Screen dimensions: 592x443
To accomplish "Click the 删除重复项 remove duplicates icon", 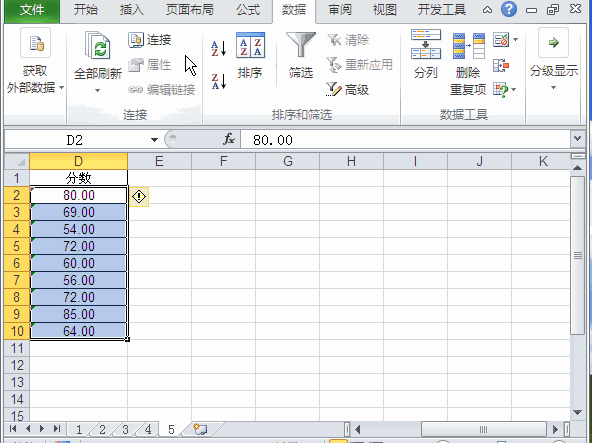I will [468, 62].
